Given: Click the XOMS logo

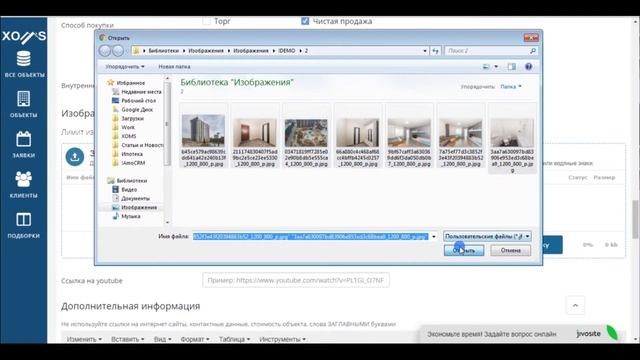Looking at the screenshot, I should pos(24,36).
